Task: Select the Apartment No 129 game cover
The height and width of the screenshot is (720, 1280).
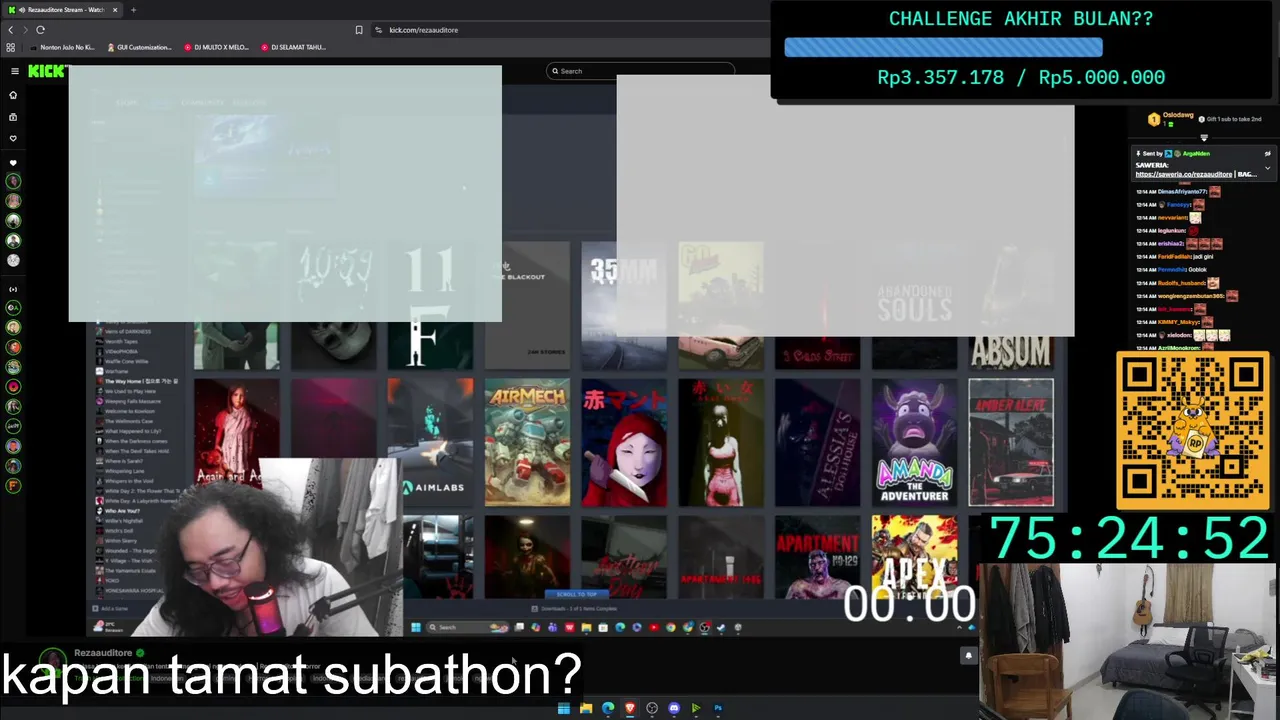Action: point(817,556)
